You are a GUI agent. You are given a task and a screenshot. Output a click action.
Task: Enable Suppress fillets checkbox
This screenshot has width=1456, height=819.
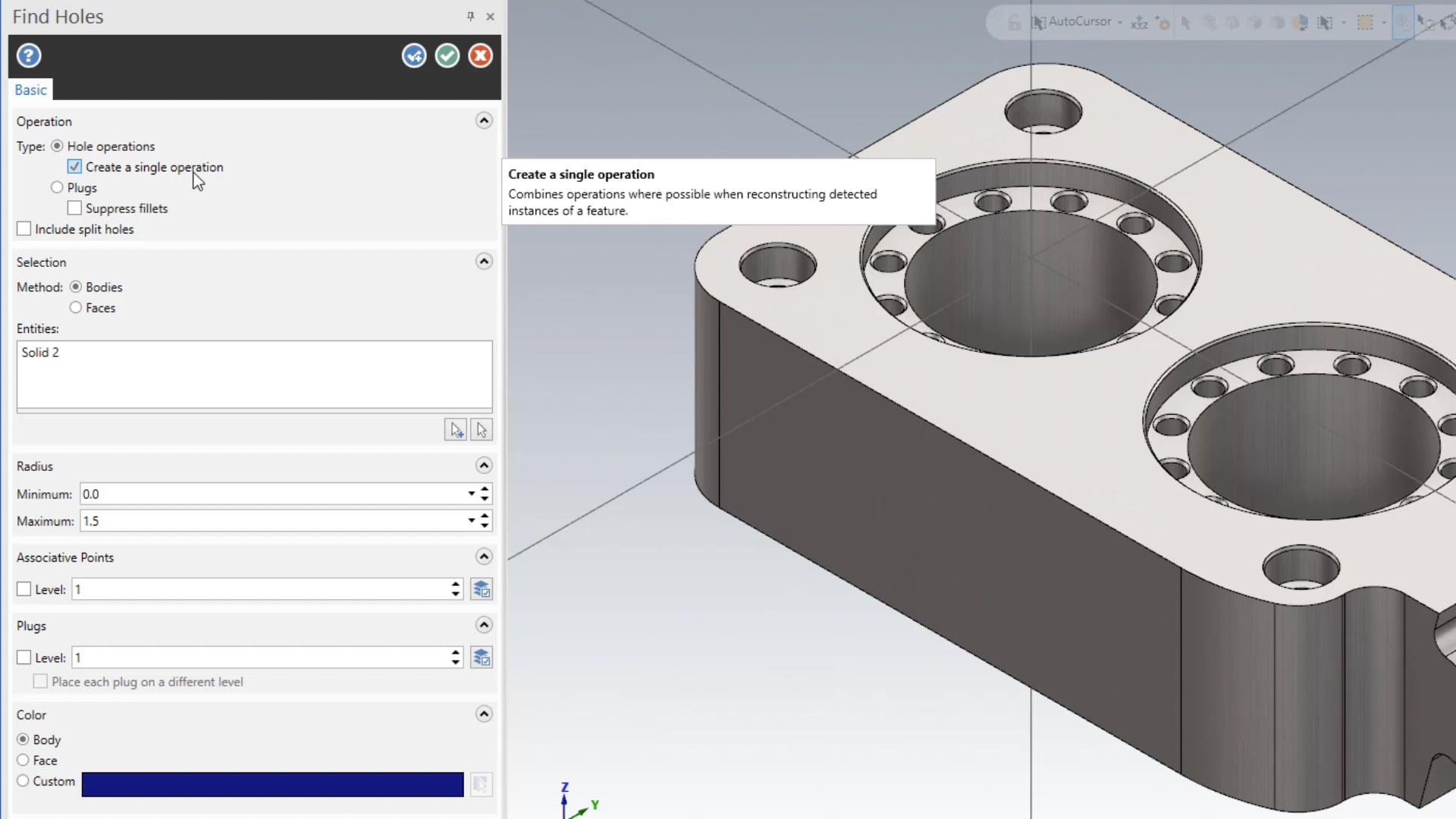pyautogui.click(x=75, y=208)
